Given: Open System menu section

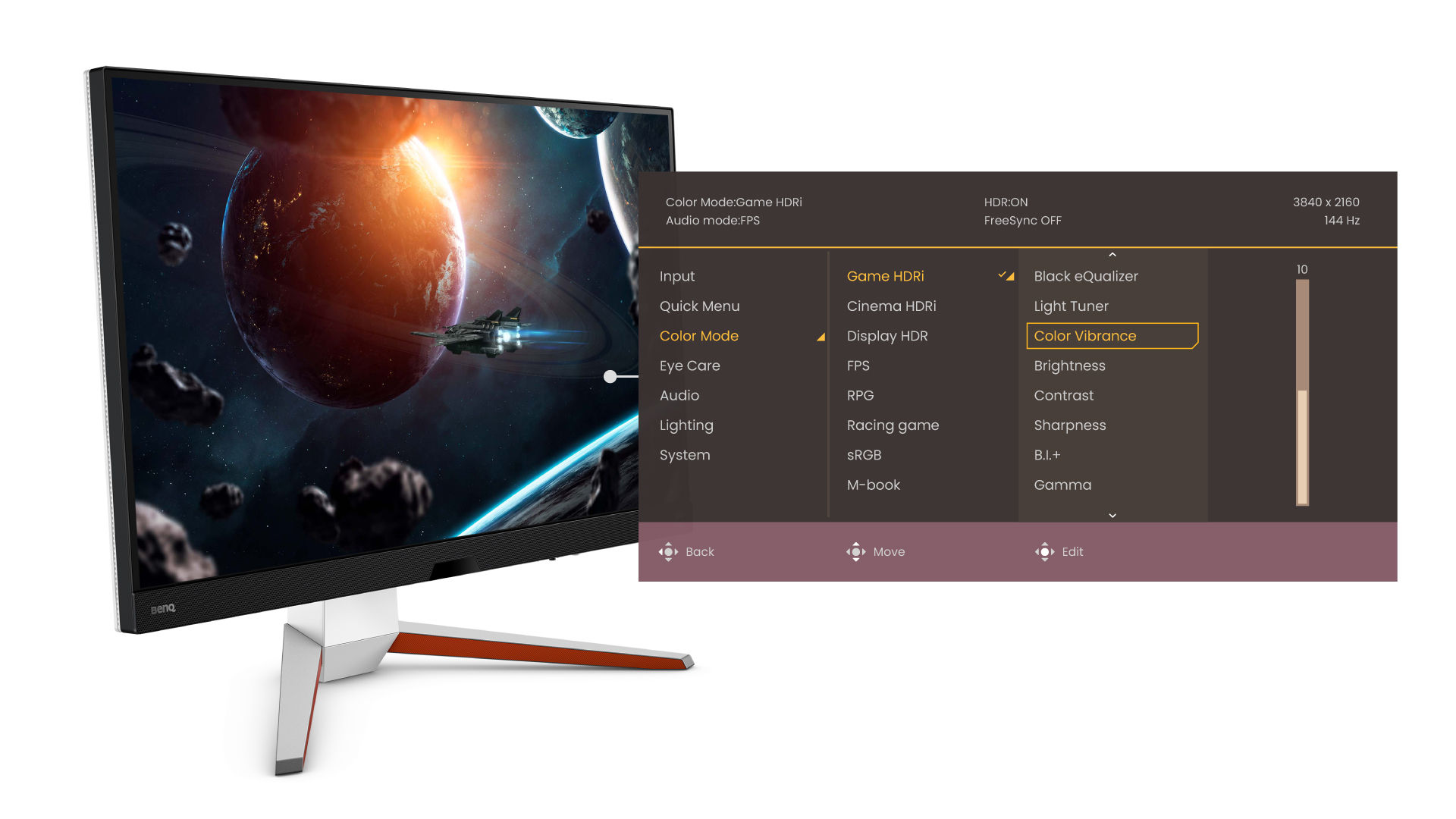Looking at the screenshot, I should pyautogui.click(x=685, y=454).
